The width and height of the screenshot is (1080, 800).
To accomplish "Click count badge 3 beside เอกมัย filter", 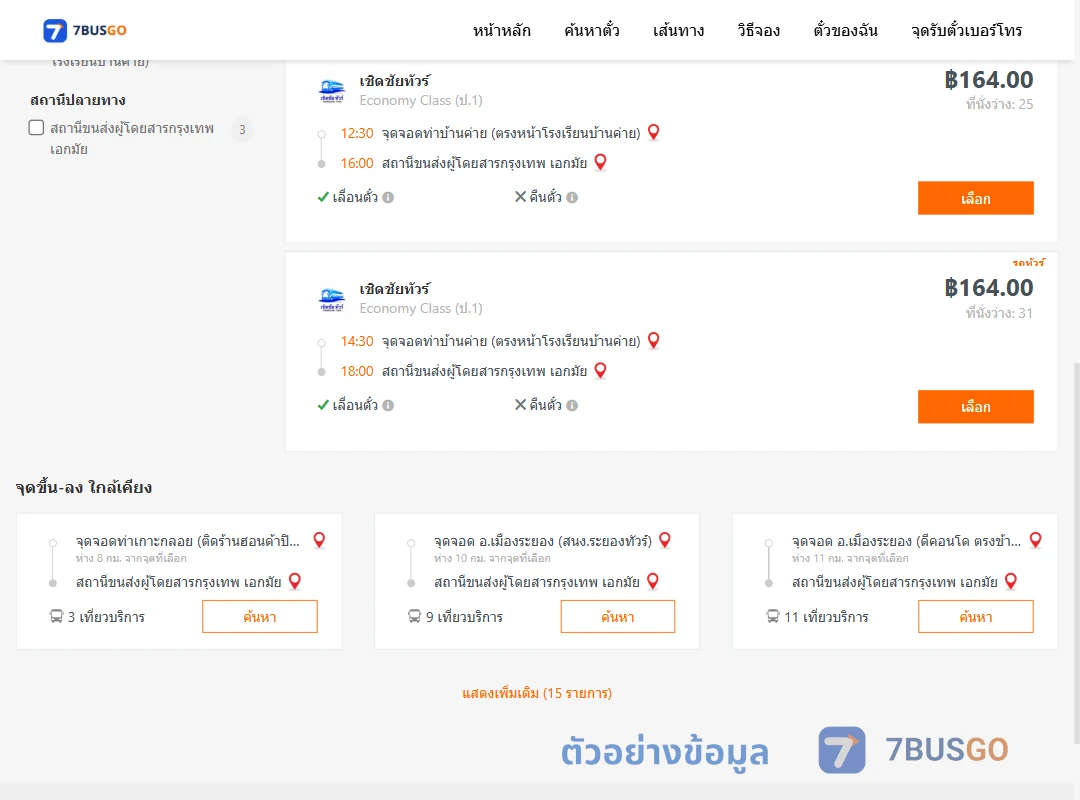I will pos(242,129).
